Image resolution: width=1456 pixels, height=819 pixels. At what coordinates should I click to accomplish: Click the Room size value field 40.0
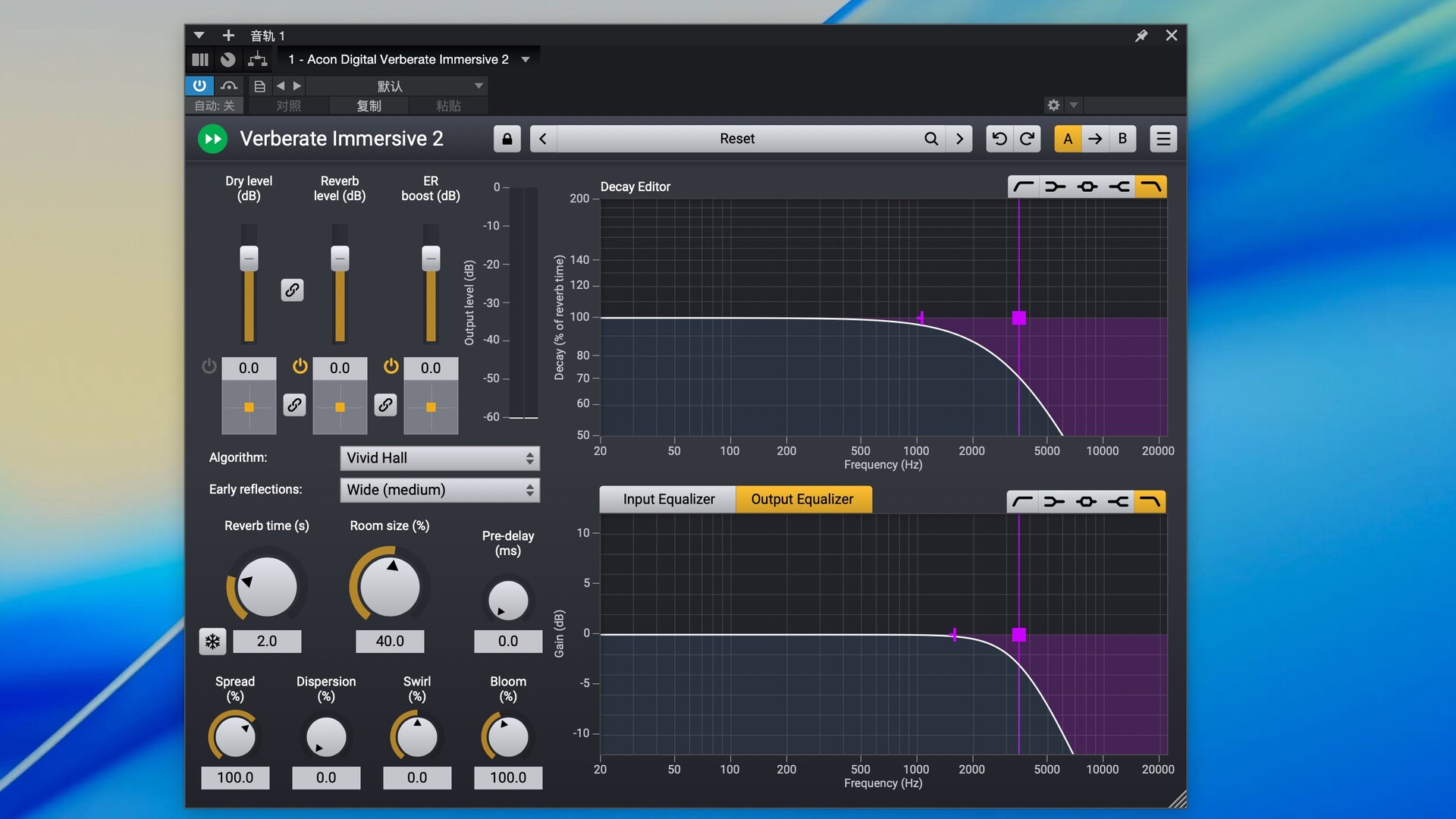point(390,642)
